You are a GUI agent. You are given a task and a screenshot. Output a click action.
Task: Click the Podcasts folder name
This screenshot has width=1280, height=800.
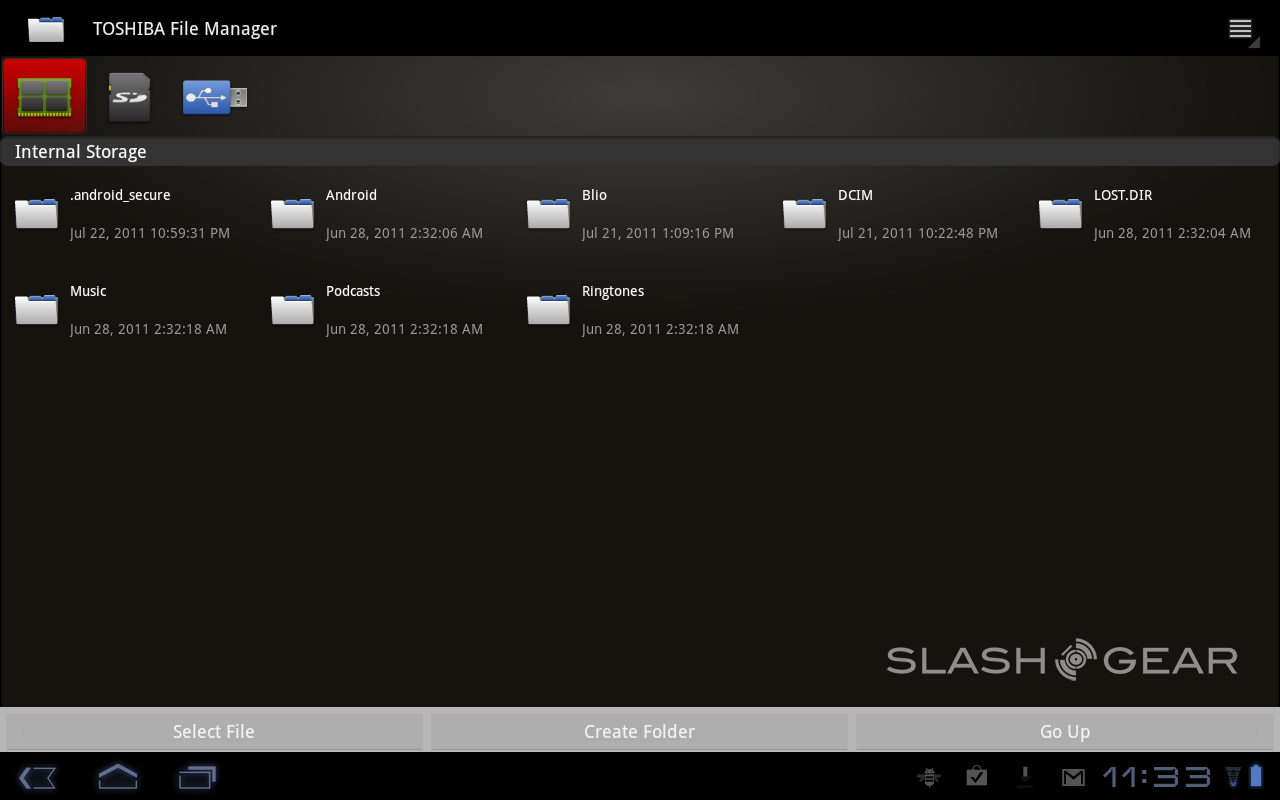pyautogui.click(x=353, y=291)
